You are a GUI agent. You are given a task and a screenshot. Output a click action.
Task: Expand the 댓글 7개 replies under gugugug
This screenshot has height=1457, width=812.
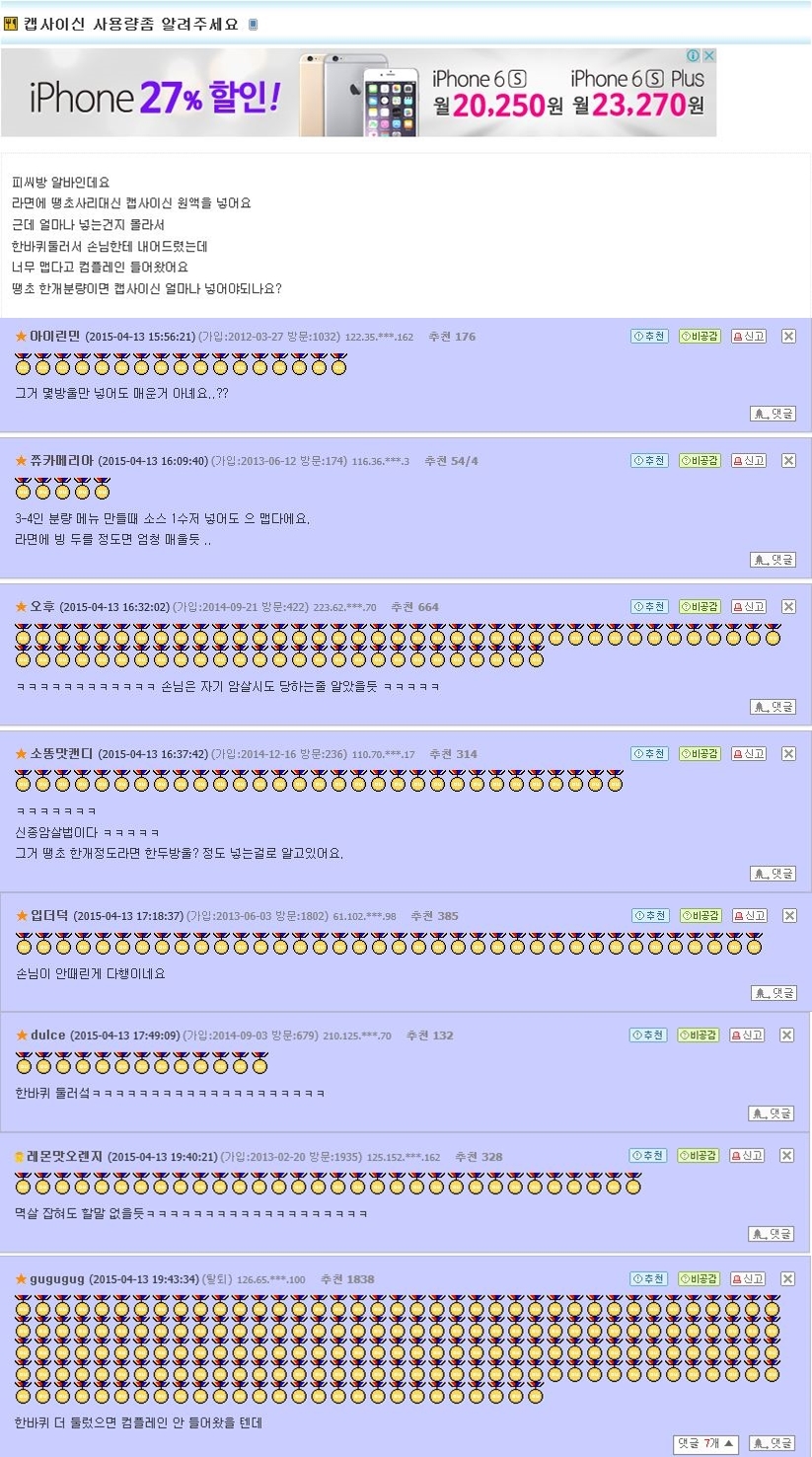click(706, 1444)
